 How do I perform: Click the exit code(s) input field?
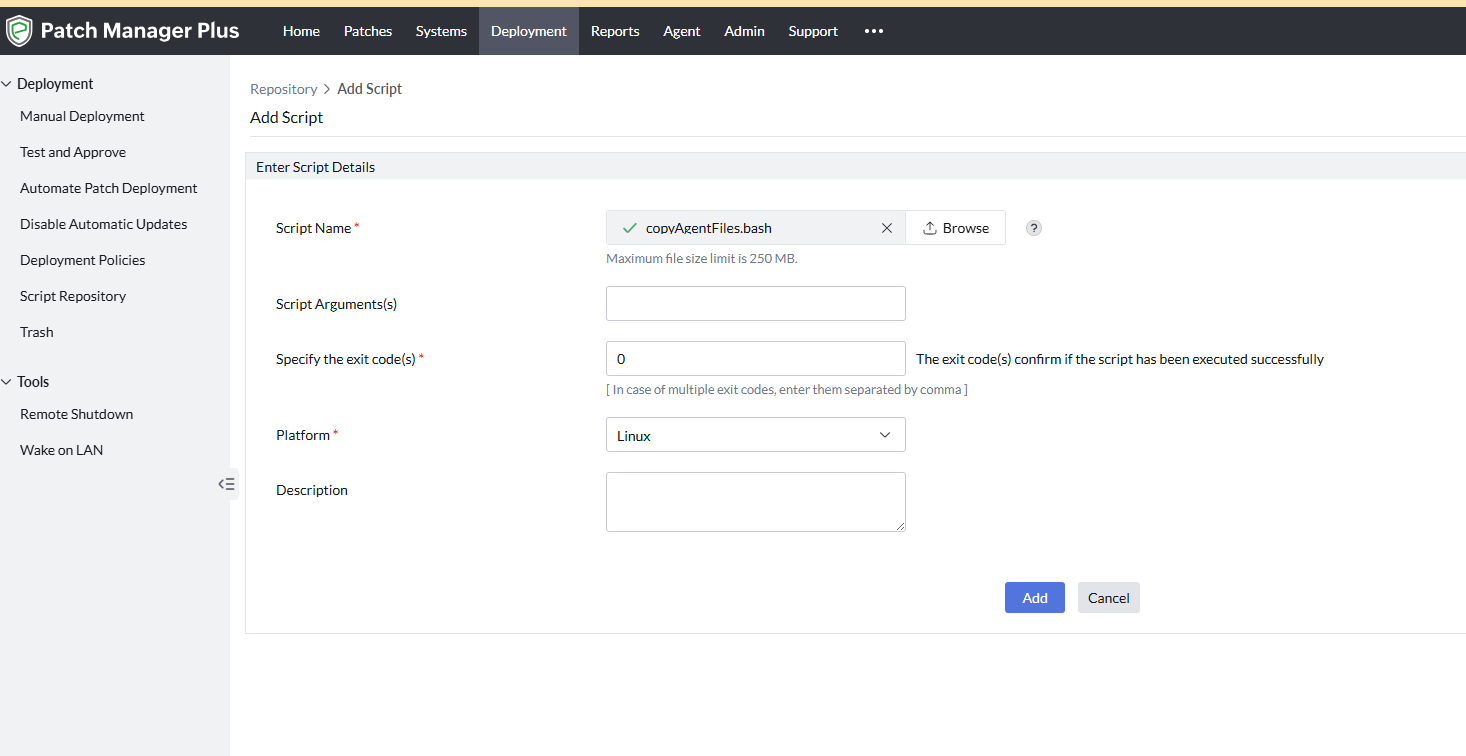[755, 359]
